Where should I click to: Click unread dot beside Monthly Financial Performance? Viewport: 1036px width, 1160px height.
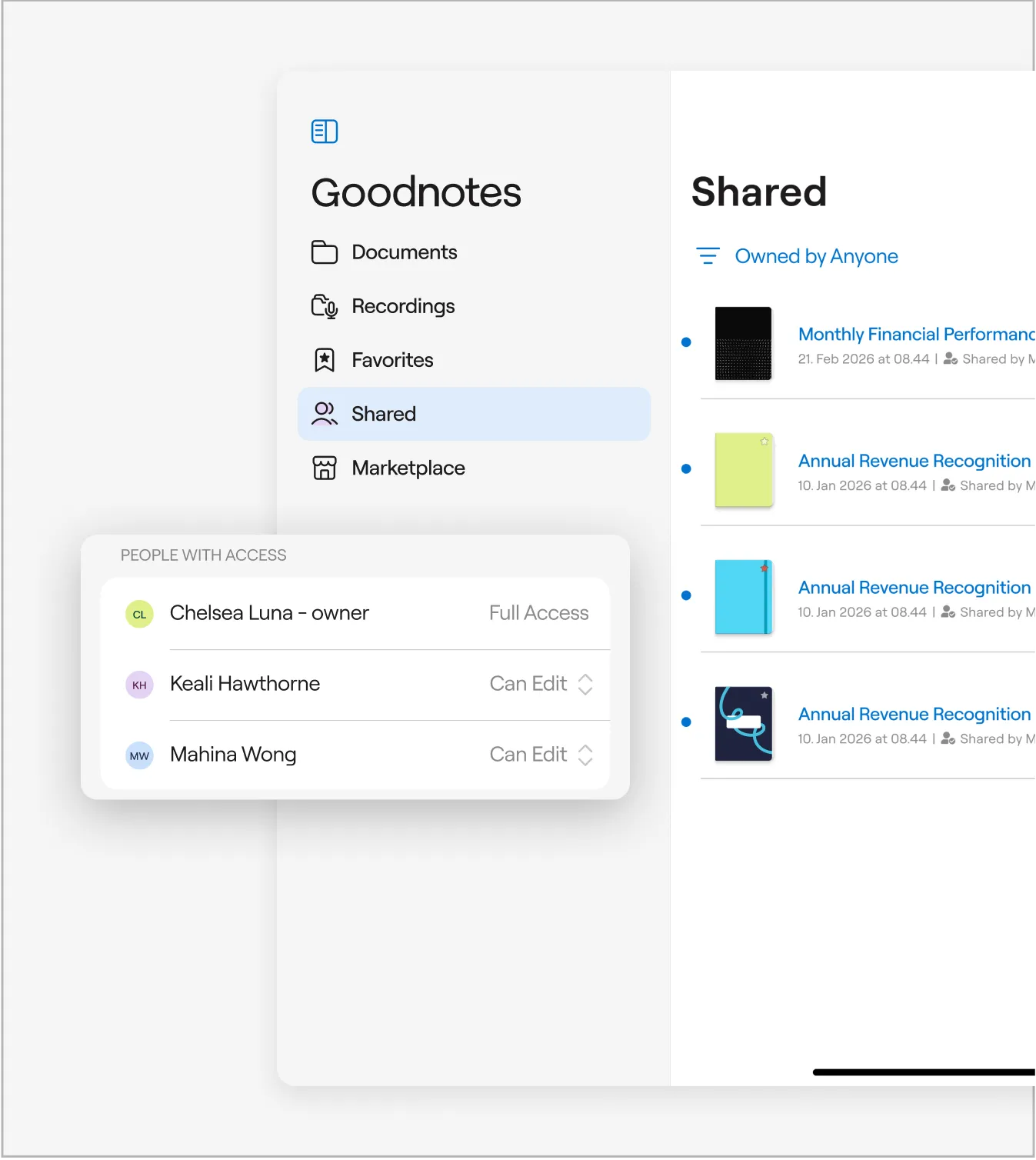click(x=686, y=342)
